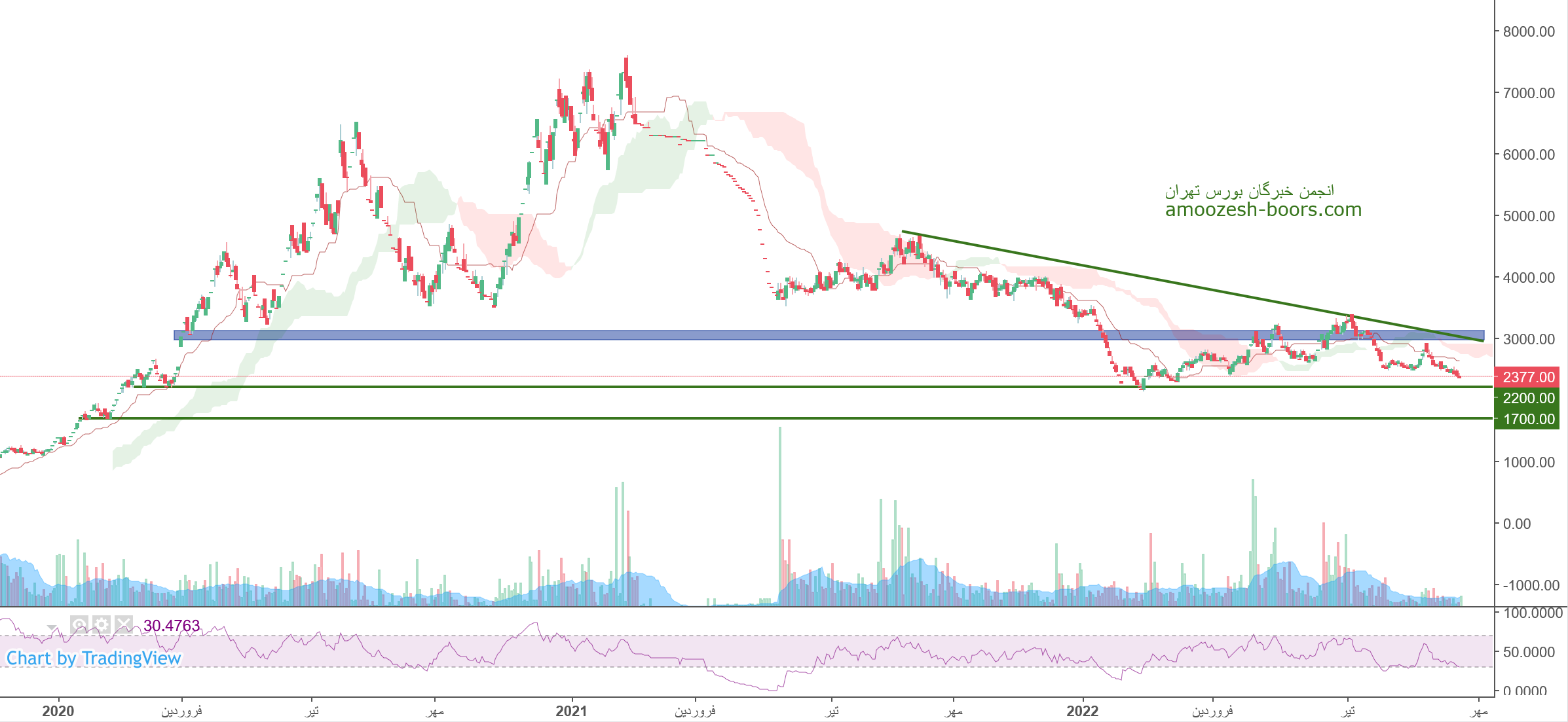Click the 2021 label on time axis

click(571, 711)
